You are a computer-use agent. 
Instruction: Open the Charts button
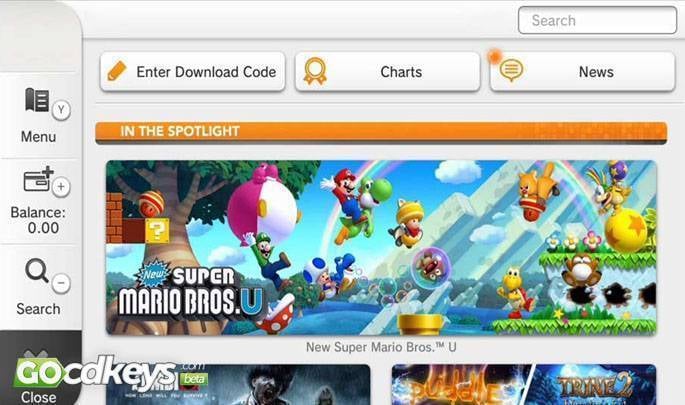387,72
